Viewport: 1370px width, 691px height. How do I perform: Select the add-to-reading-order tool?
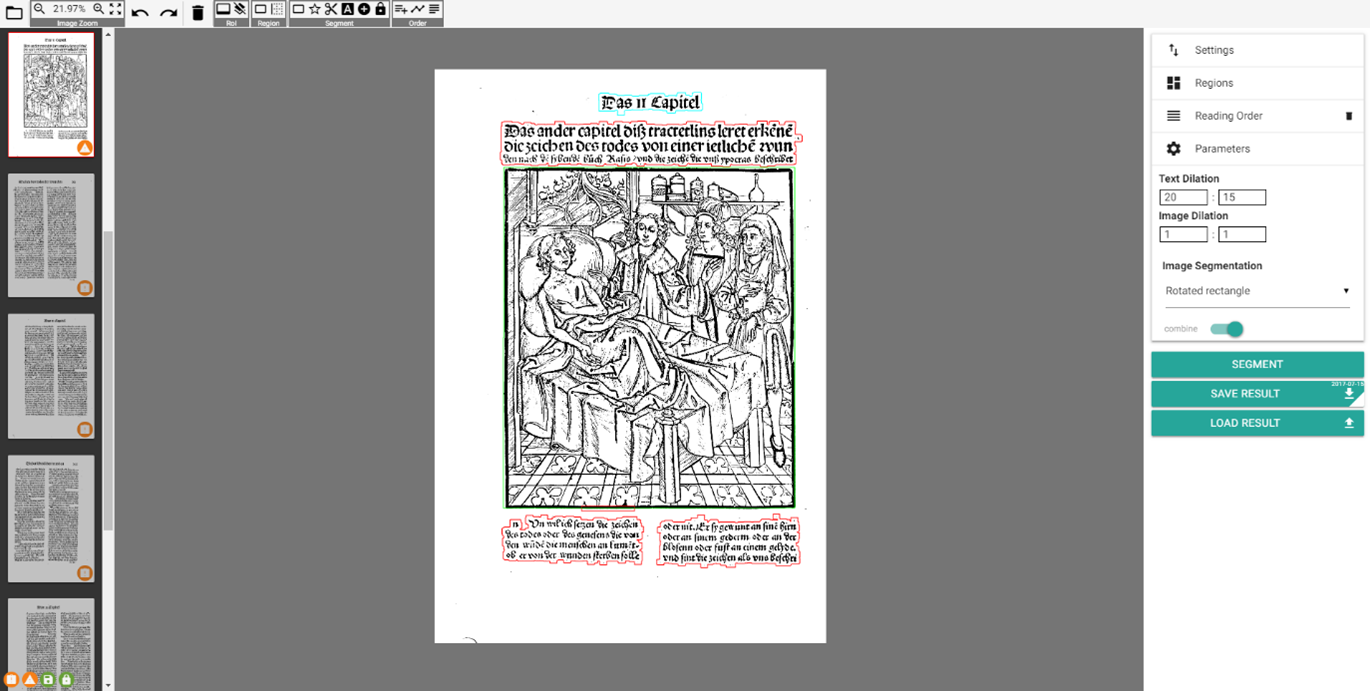401,9
